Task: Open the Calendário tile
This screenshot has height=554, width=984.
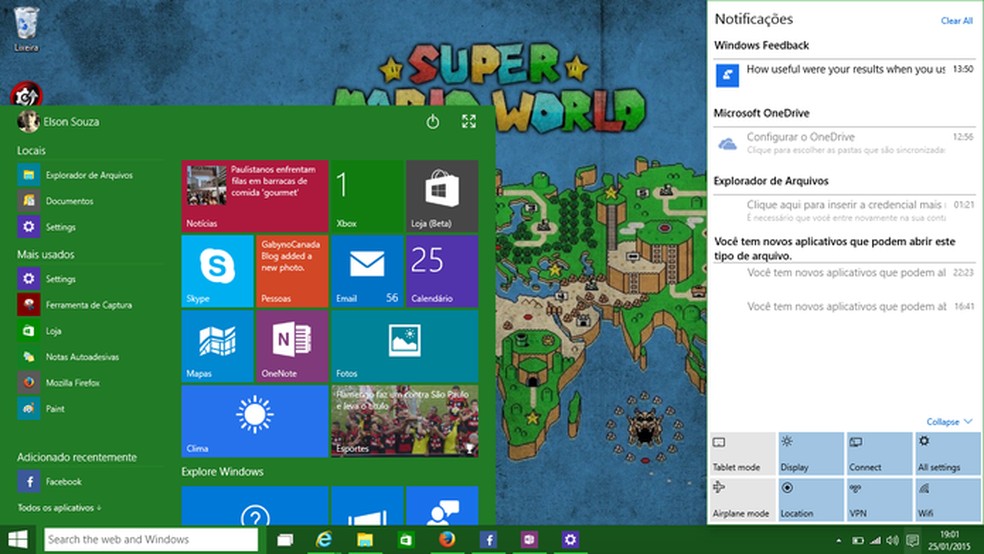Action: pyautogui.click(x=442, y=271)
